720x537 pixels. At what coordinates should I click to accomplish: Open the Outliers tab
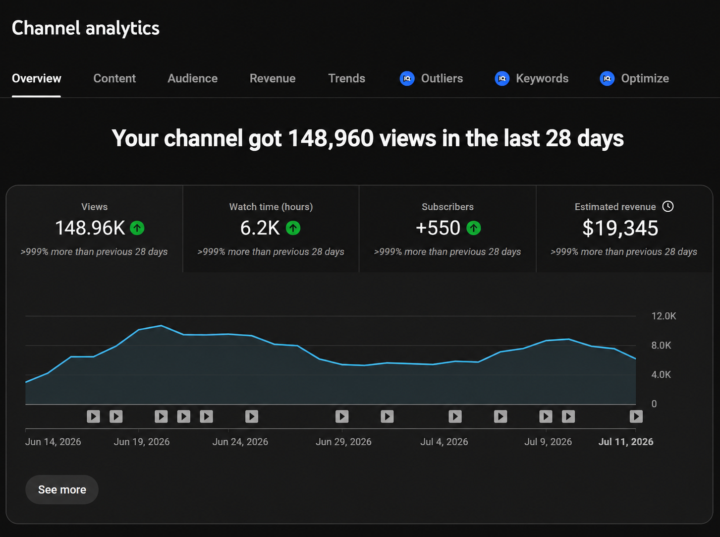(431, 79)
